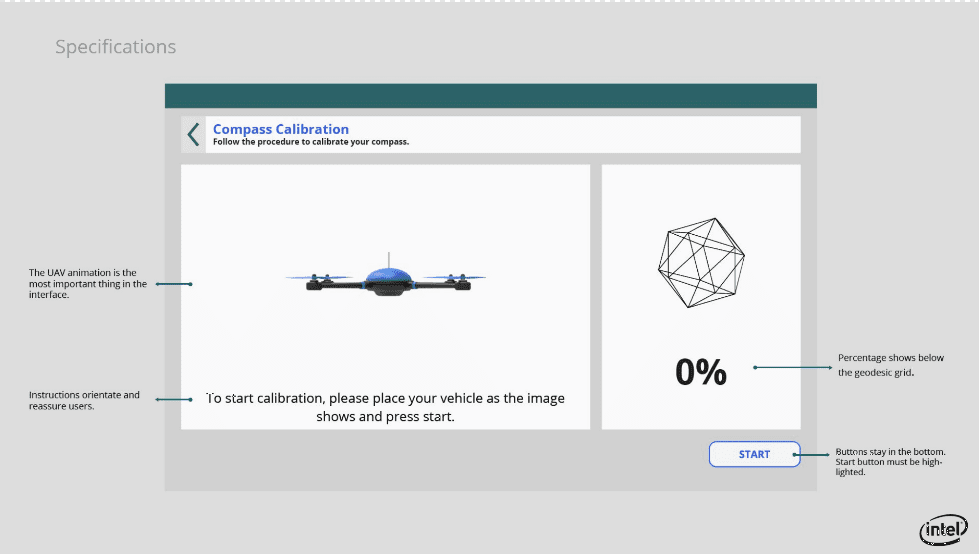Click the 'Follow the procedure' subtitle

click(311, 142)
